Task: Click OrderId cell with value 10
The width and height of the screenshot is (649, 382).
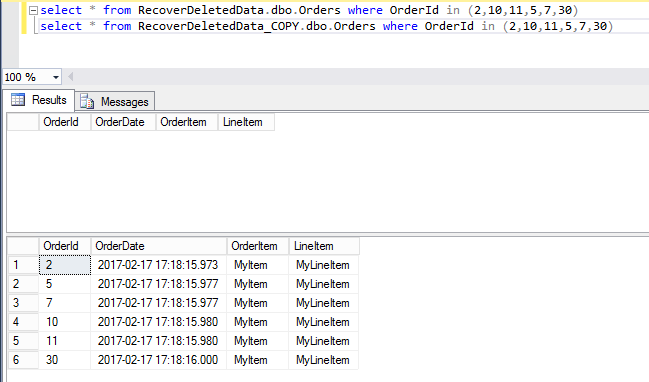Action: click(x=65, y=322)
